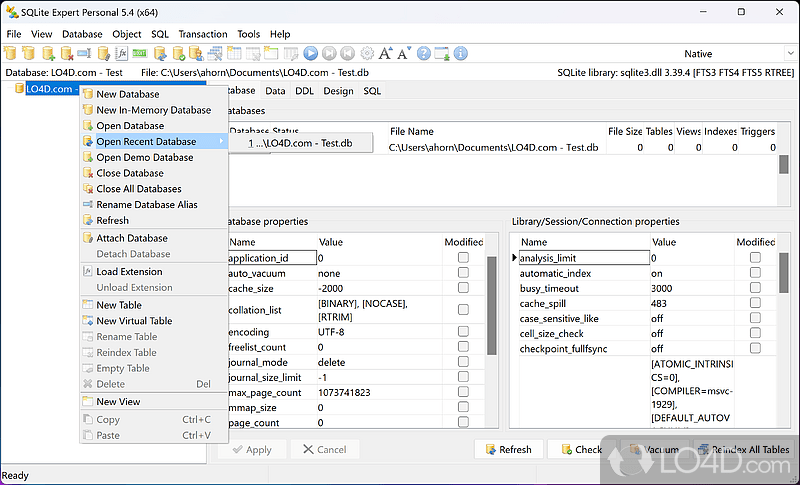Click the Apply button
800x485 pixels.
252,449
